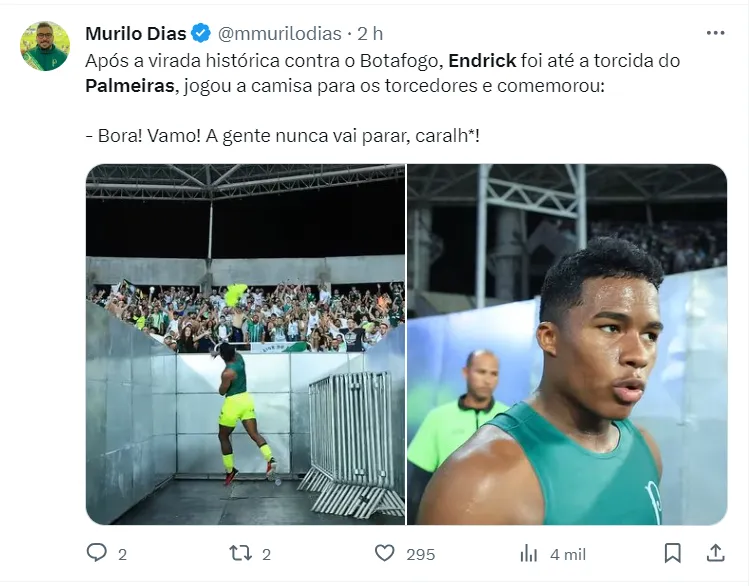The width and height of the screenshot is (750, 586).
Task: Click the reply speech bubble icon
Action: (x=97, y=553)
